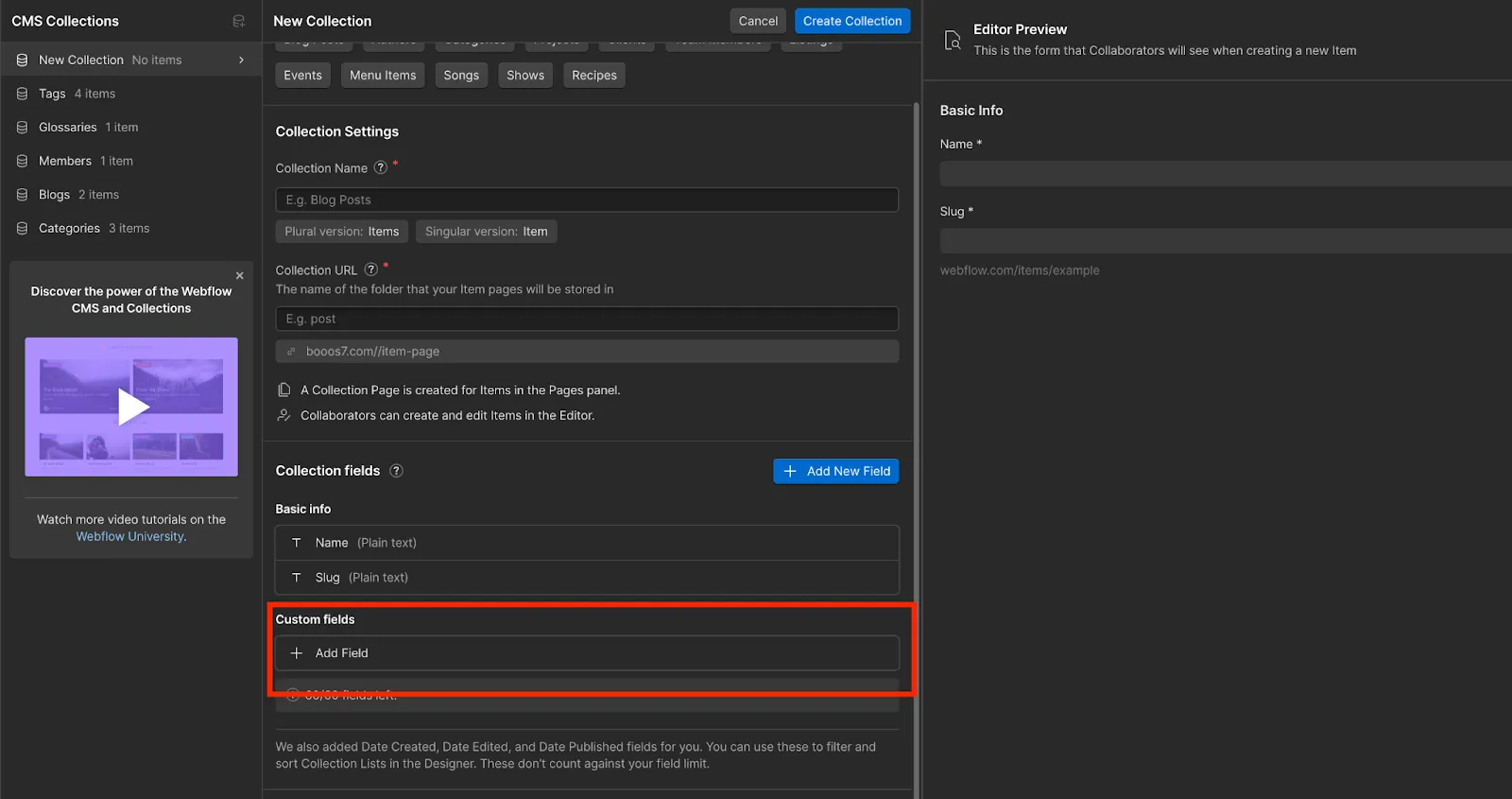Image resolution: width=1512 pixels, height=799 pixels.
Task: Select the Menu Items template preset
Action: tap(383, 75)
